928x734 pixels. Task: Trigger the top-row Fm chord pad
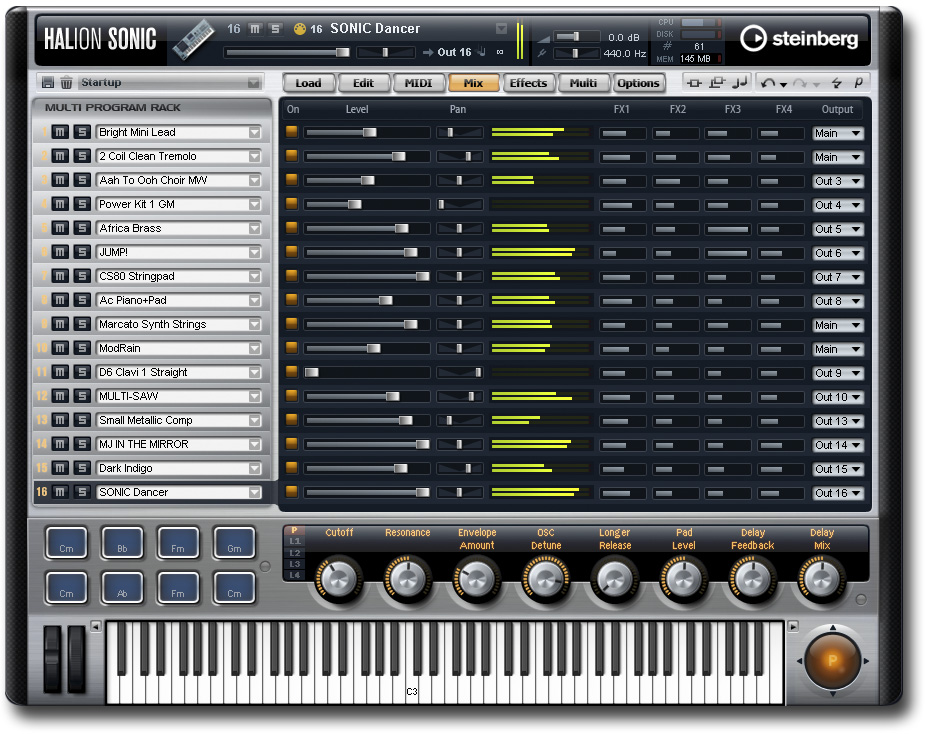[178, 543]
